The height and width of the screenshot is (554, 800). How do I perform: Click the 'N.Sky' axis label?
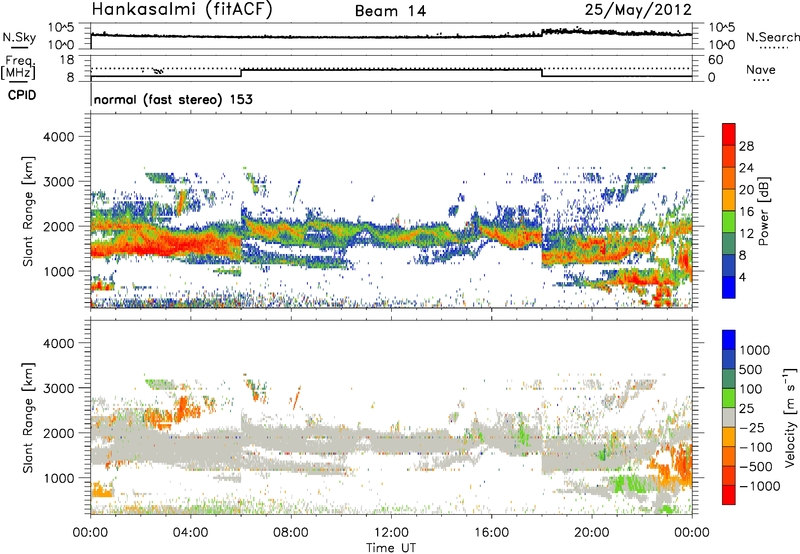point(19,37)
